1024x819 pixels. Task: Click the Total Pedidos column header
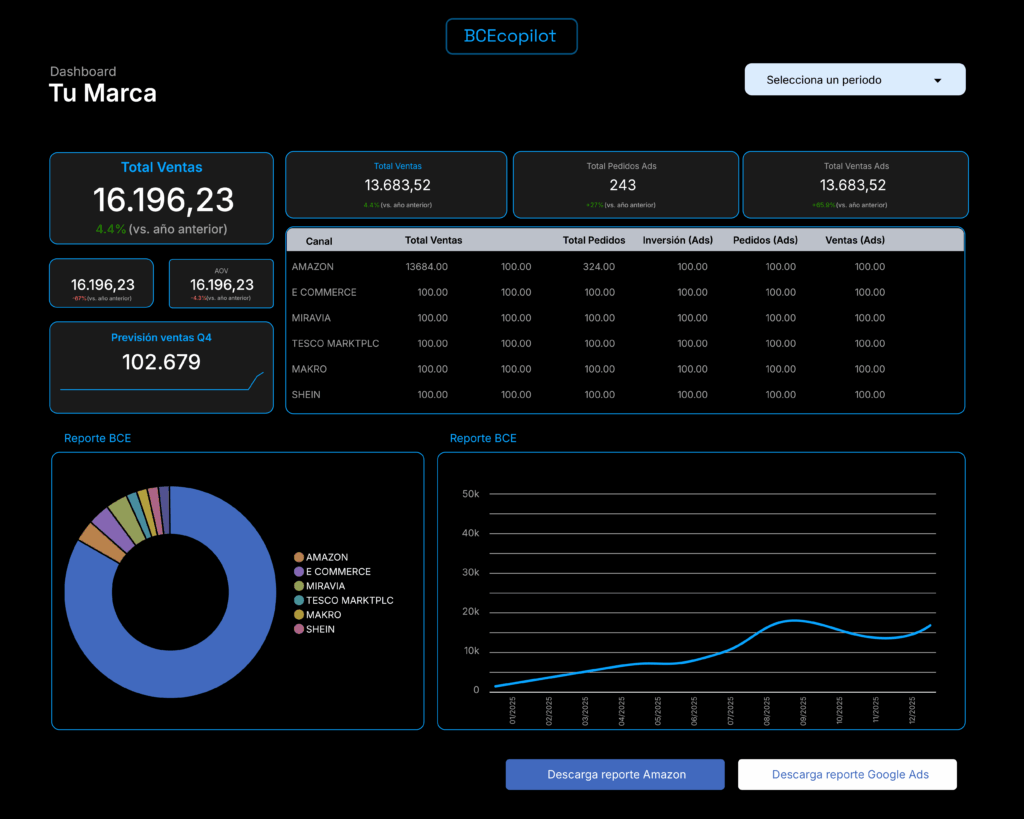tap(594, 240)
